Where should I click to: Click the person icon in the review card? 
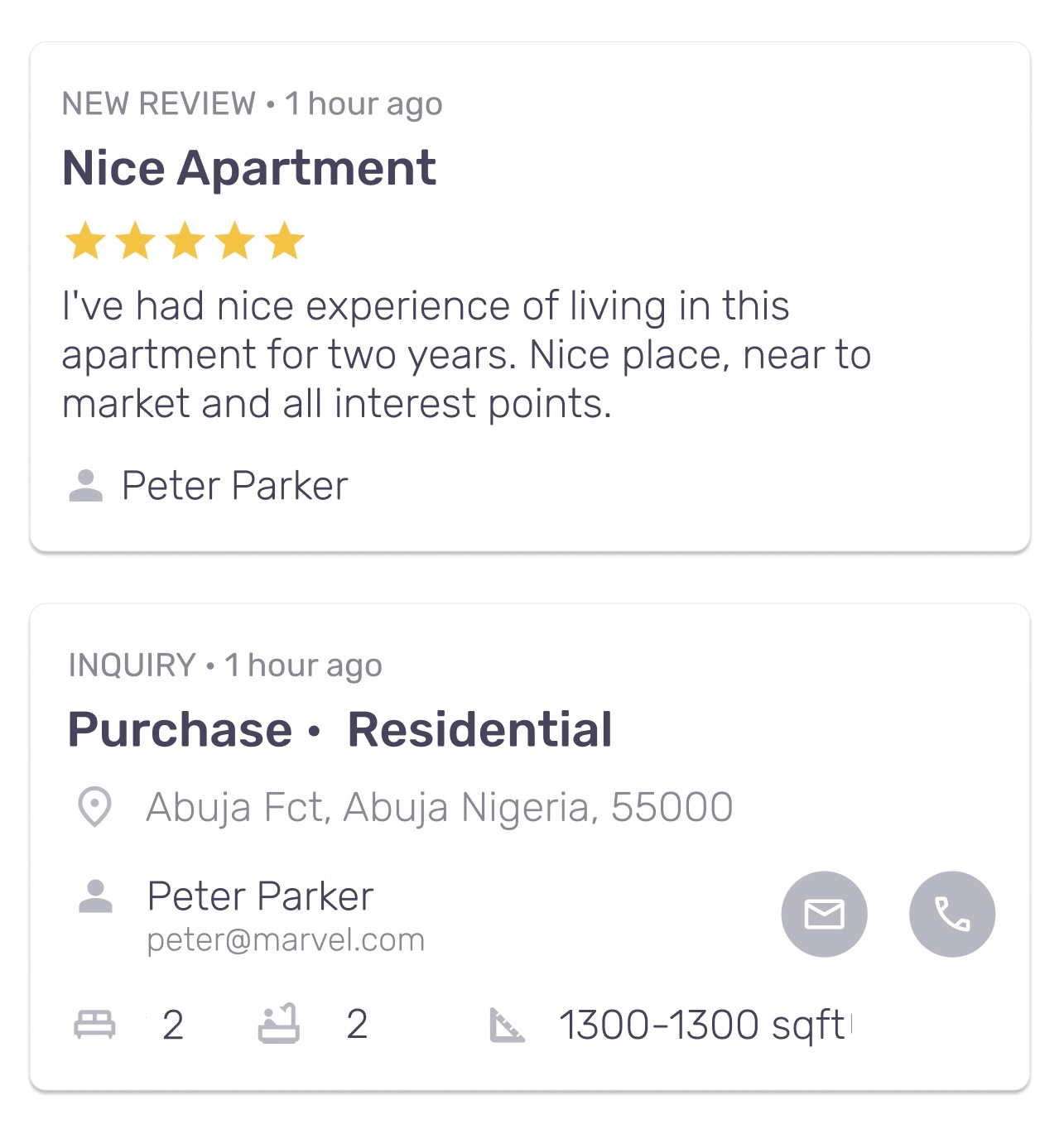[85, 486]
